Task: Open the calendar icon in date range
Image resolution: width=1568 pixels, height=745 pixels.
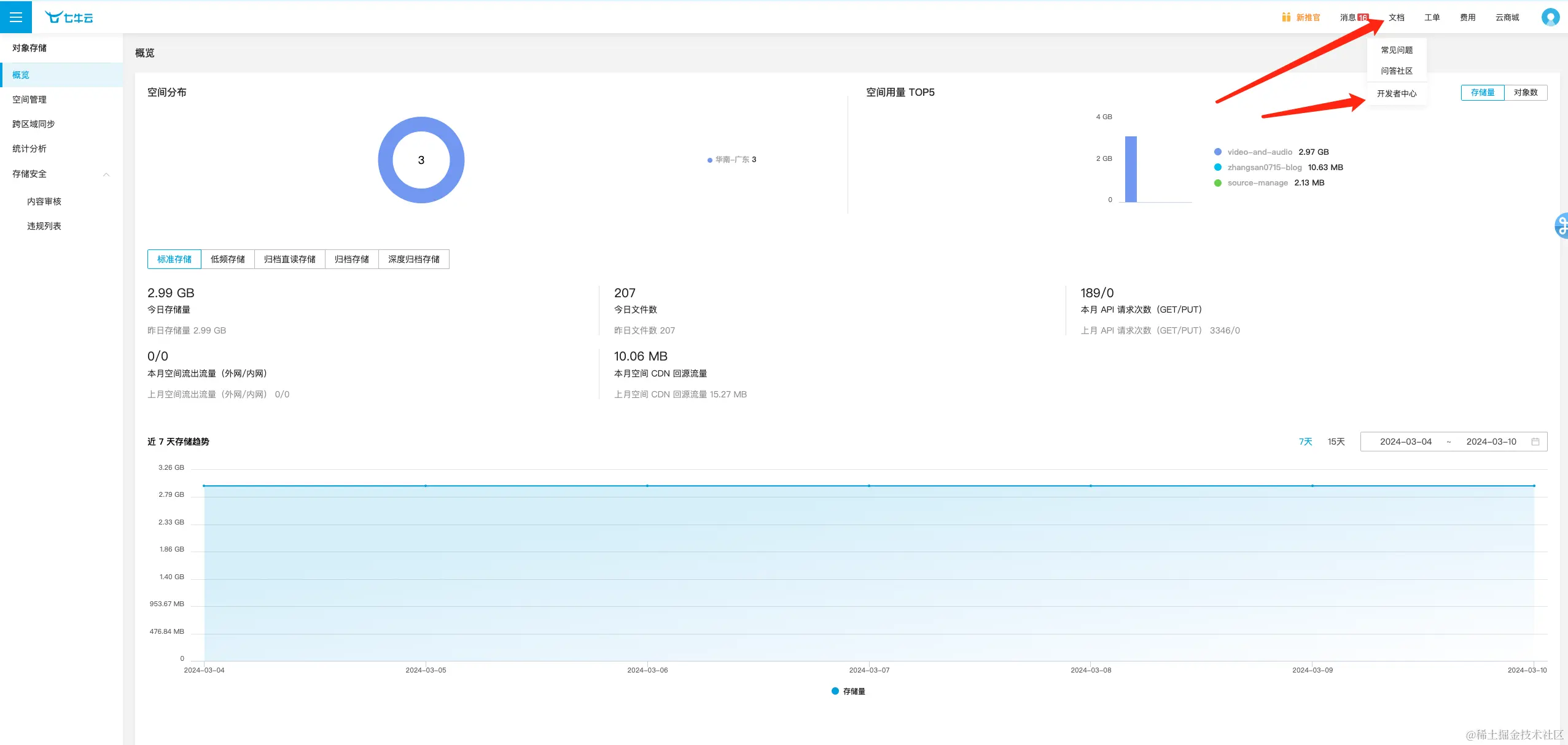Action: coord(1535,442)
